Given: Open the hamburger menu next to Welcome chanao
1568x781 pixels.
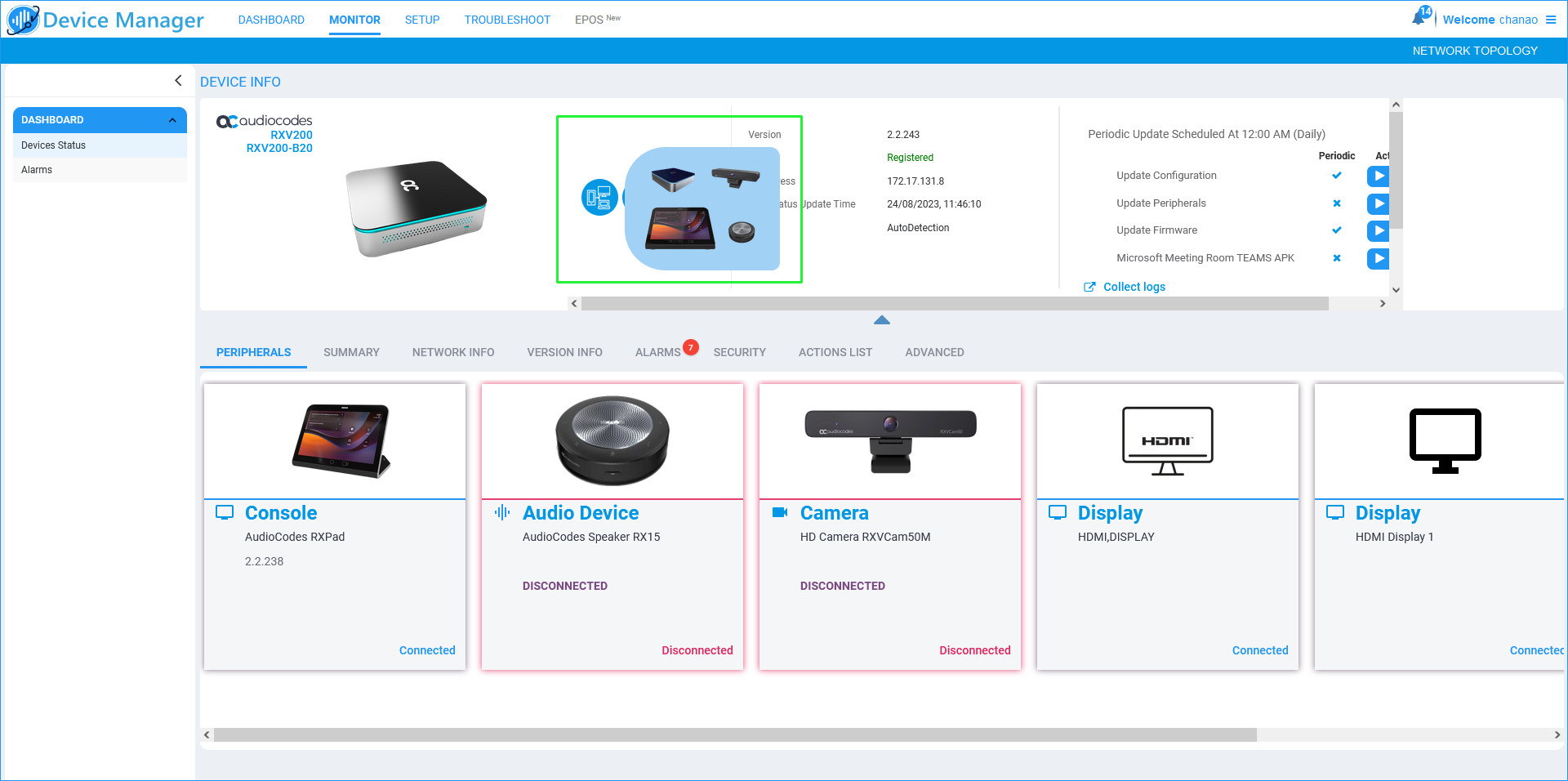Looking at the screenshot, I should pos(1551,20).
